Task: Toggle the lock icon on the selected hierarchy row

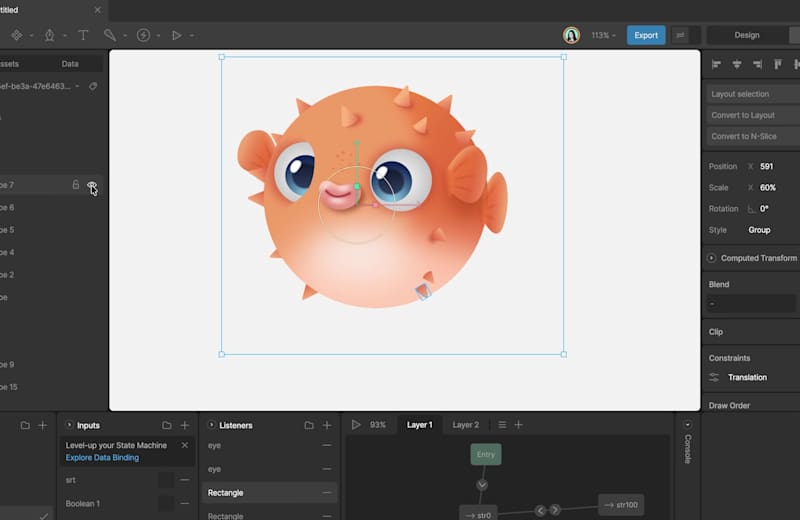Action: (x=76, y=185)
